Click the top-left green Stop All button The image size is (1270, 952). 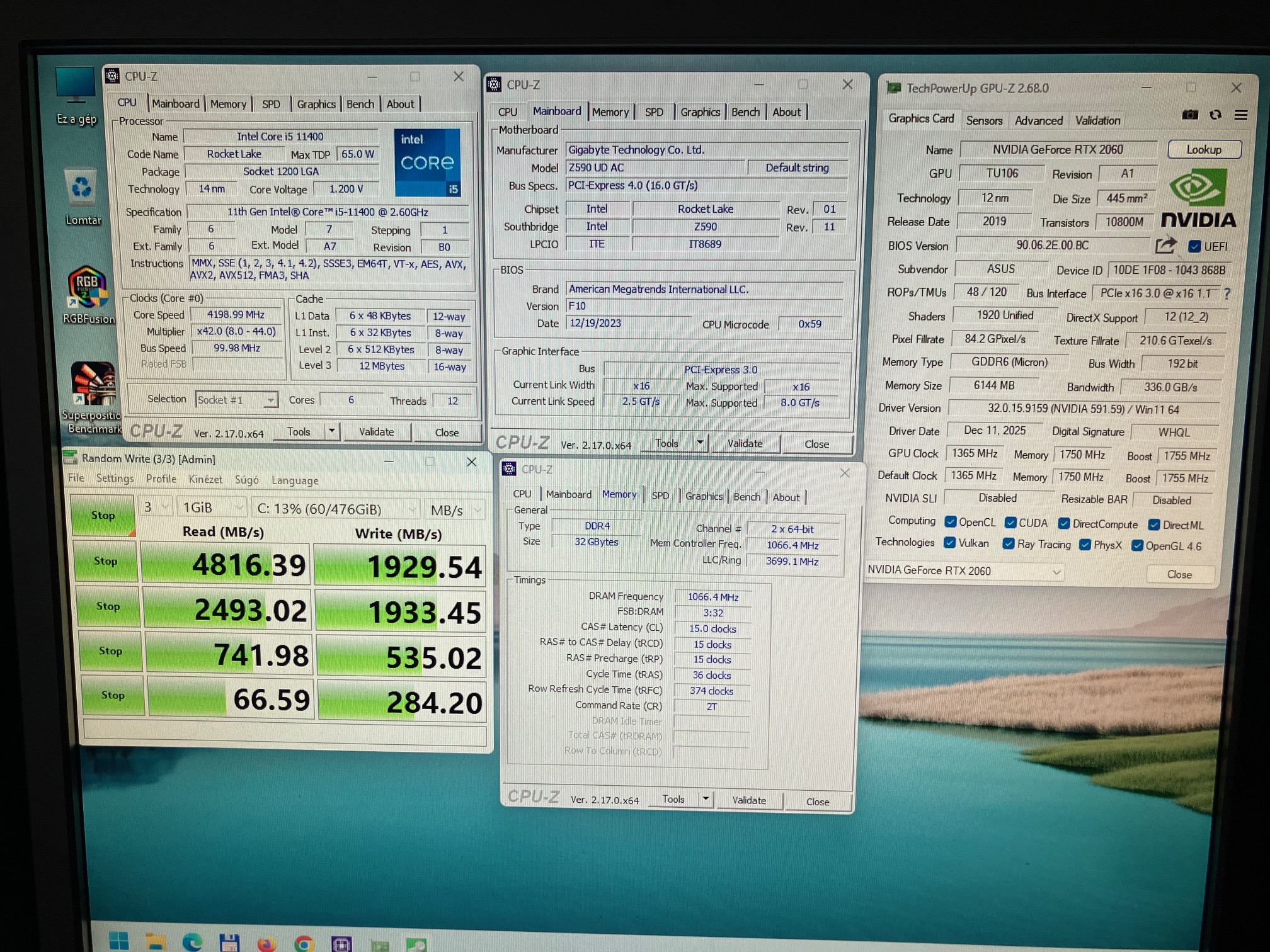pos(103,515)
